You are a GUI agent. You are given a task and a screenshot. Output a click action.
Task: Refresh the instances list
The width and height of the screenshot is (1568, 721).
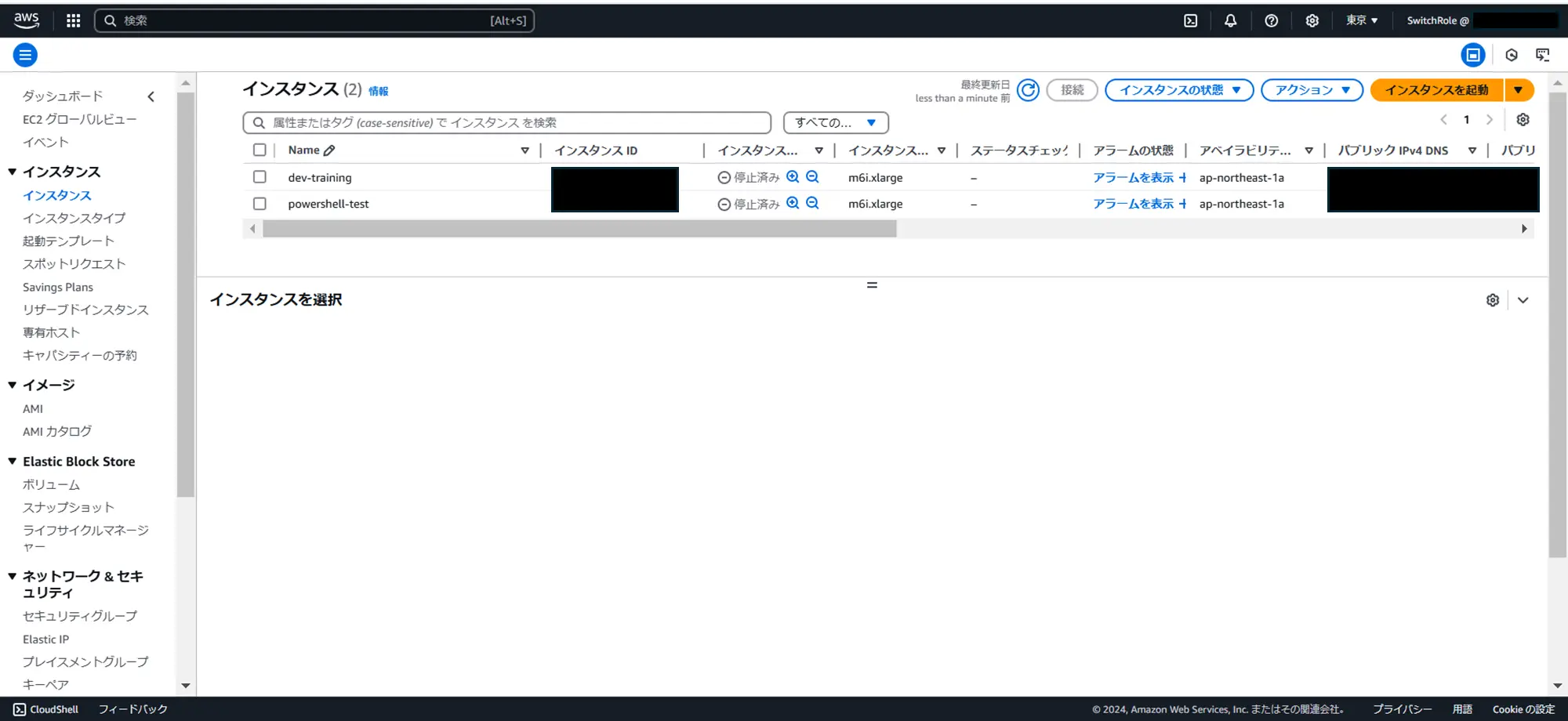pos(1028,90)
